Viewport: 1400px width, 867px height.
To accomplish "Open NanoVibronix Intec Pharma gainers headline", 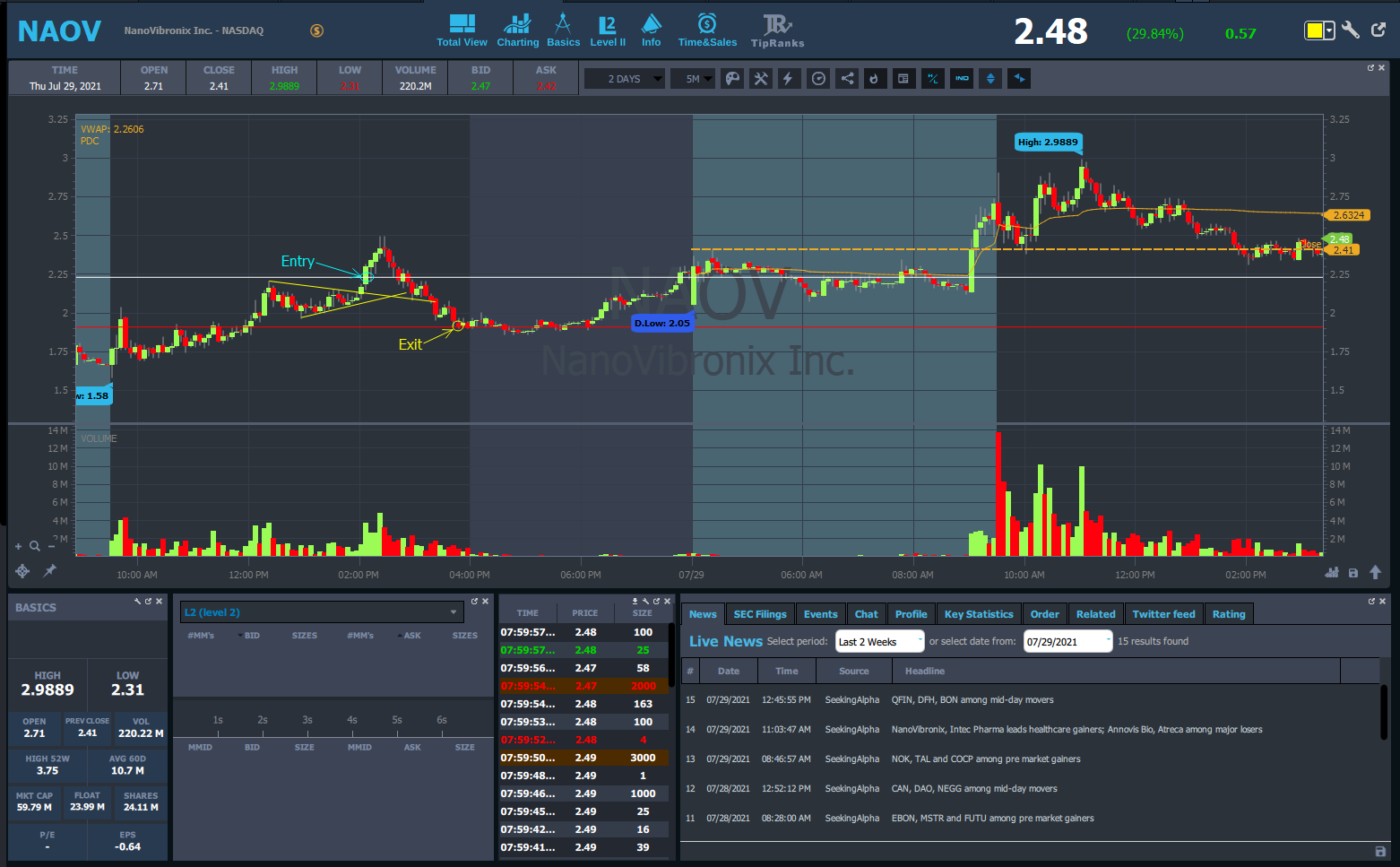I will click(x=1076, y=730).
